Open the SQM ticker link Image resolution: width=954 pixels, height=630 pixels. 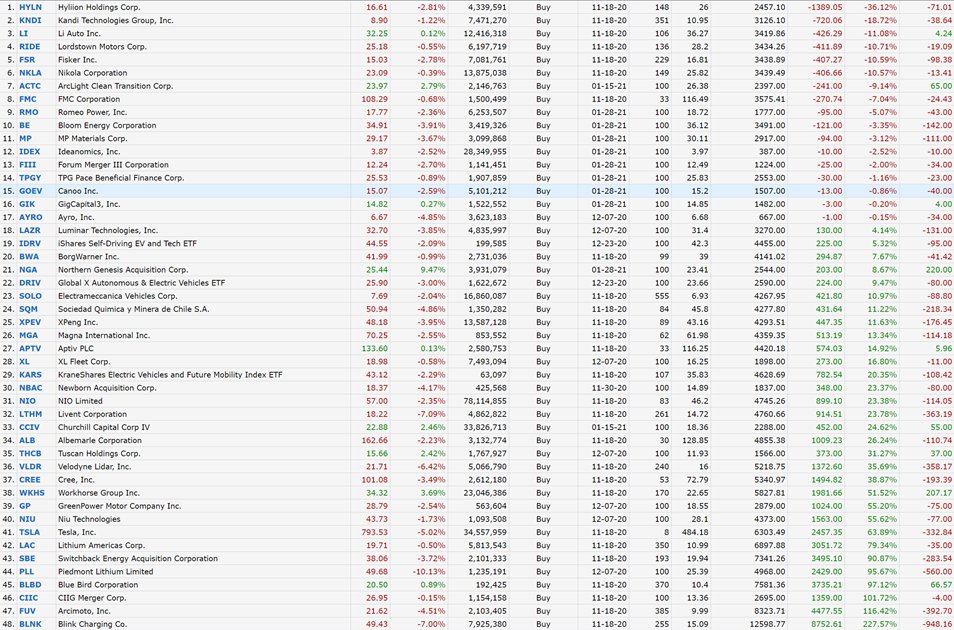click(x=30, y=306)
